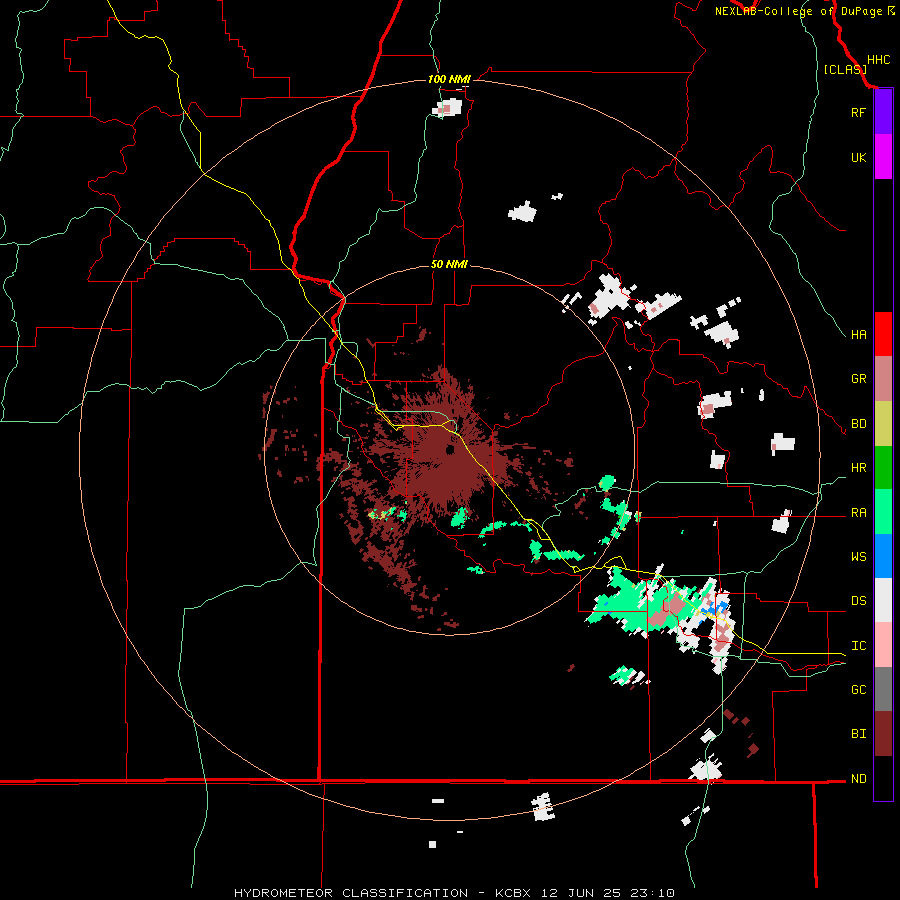This screenshot has height=900, width=900.
Task: Click the HR legend label
Action: coord(858,468)
